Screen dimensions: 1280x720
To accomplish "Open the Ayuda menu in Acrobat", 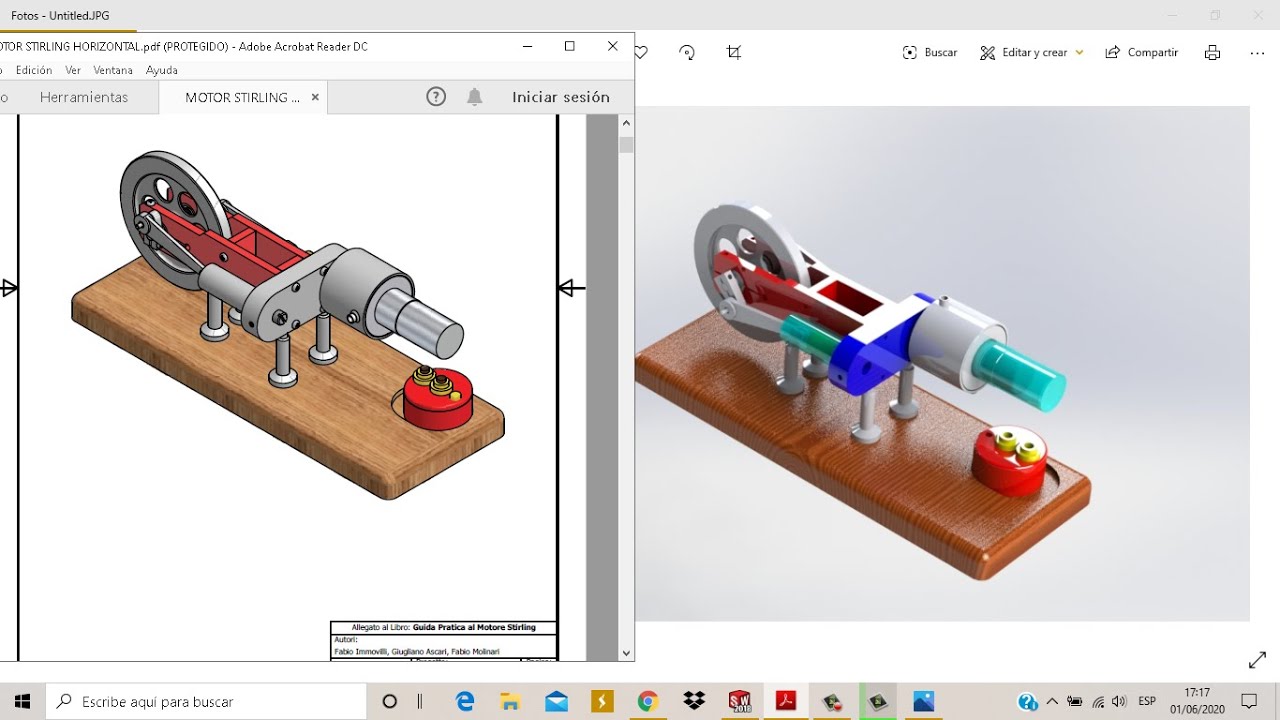I will [162, 70].
